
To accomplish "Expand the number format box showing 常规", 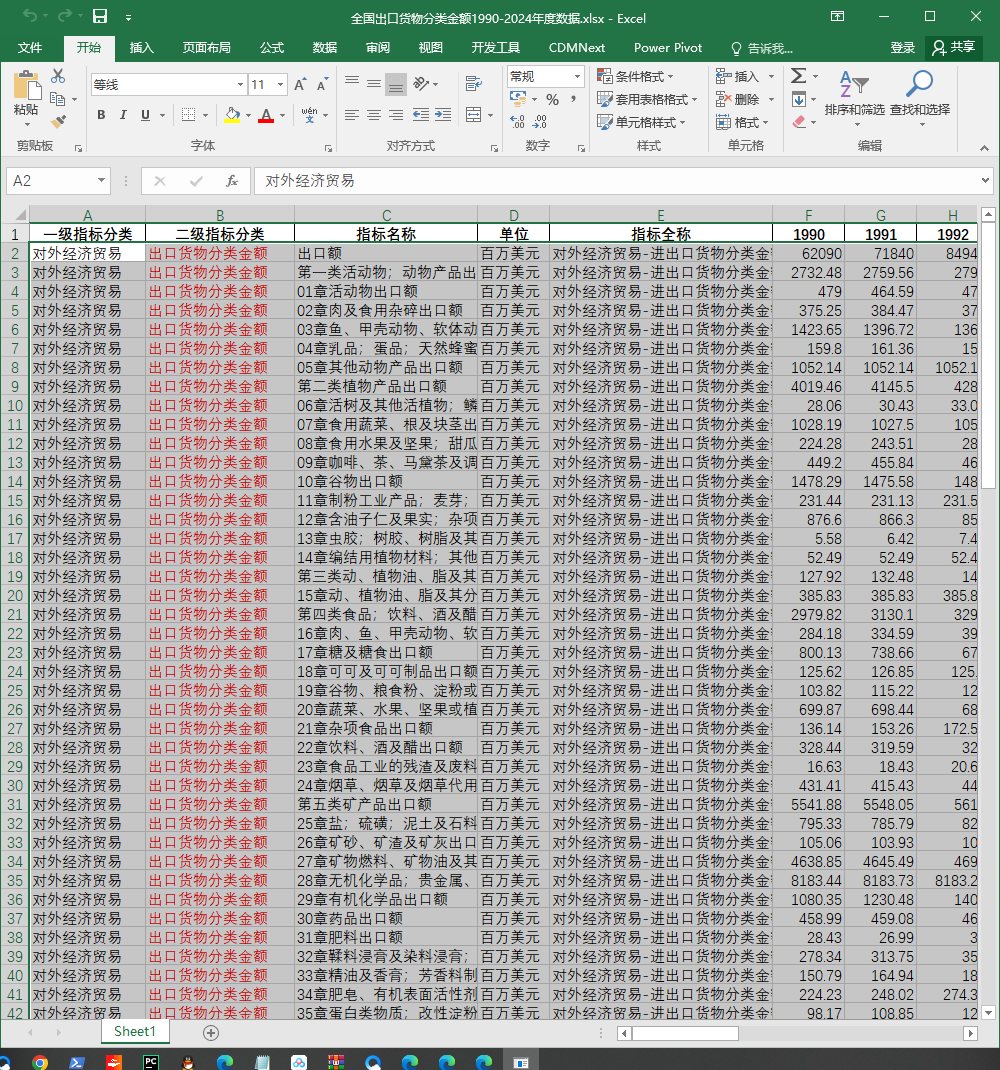I will point(577,76).
